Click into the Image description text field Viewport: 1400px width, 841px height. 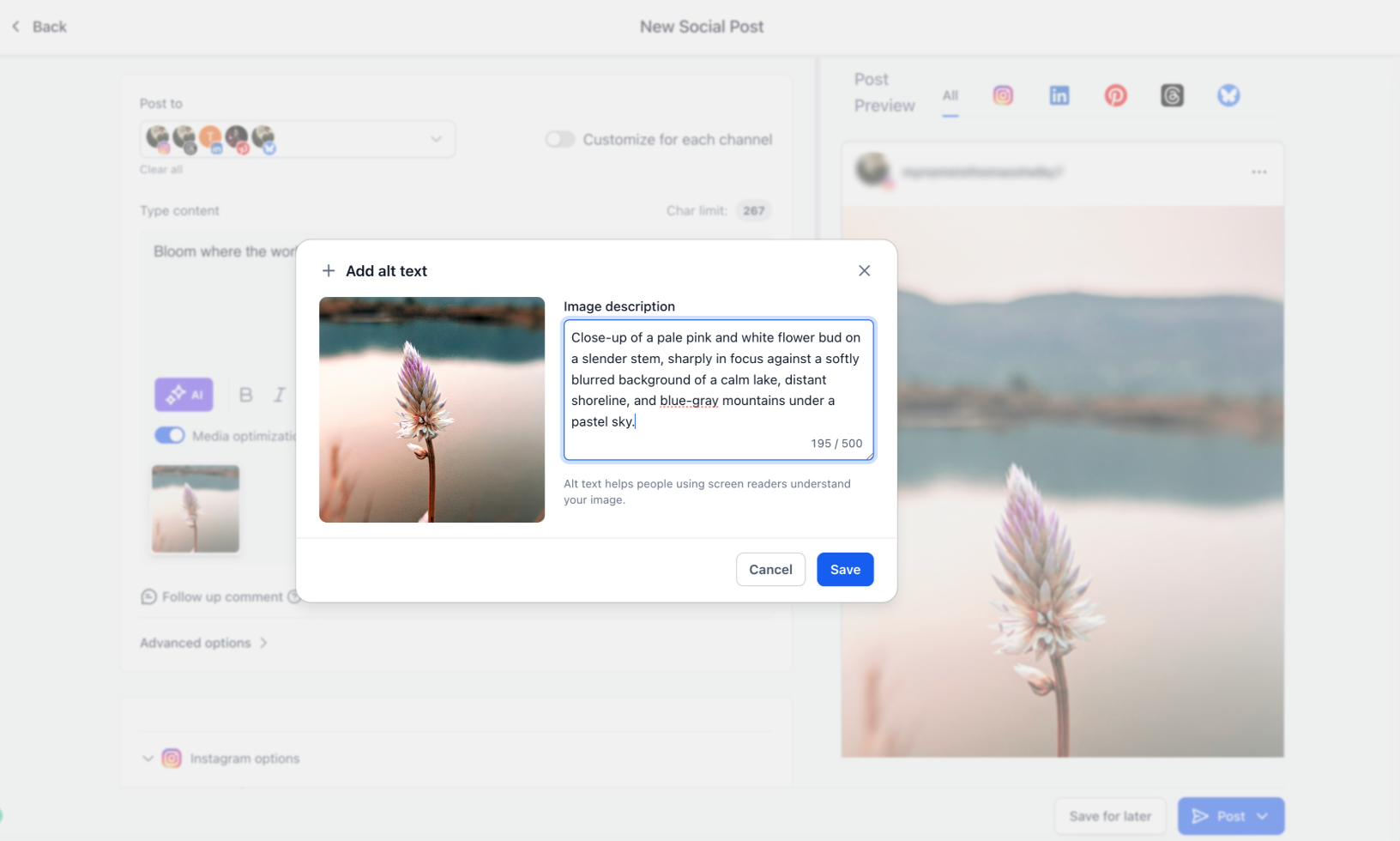click(719, 390)
